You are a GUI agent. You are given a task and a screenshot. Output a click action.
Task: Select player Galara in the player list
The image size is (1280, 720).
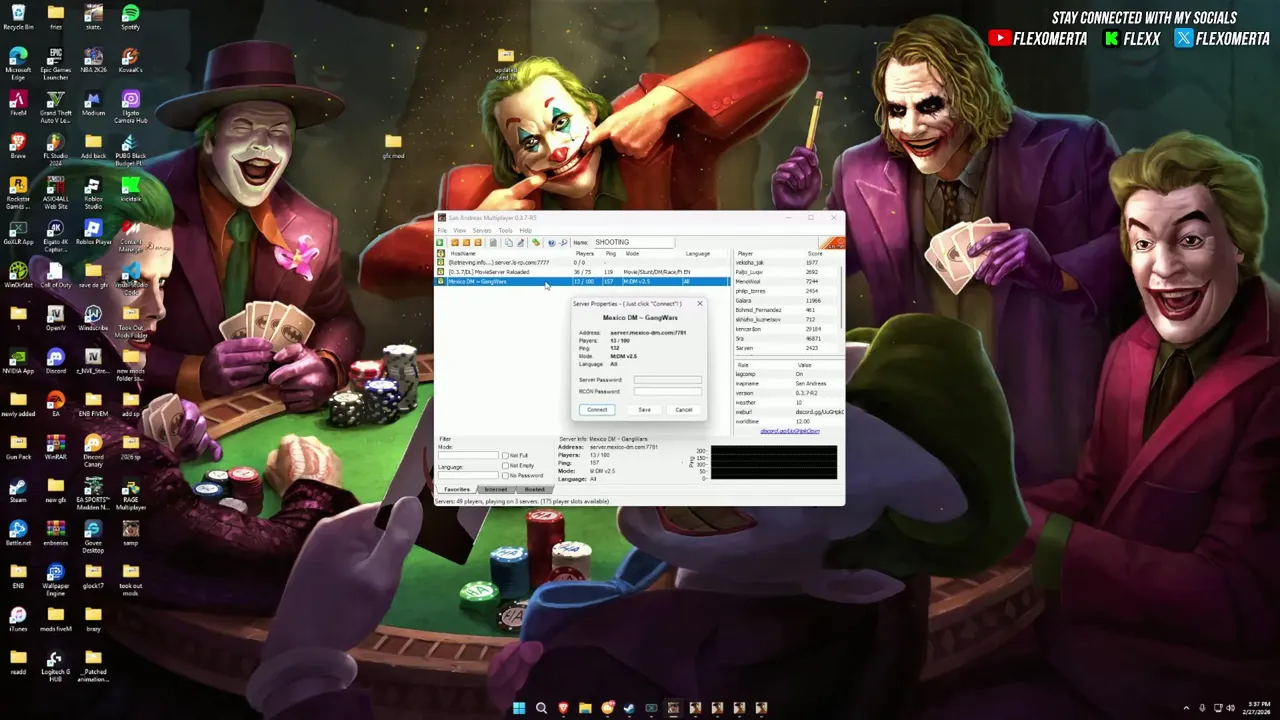786,300
